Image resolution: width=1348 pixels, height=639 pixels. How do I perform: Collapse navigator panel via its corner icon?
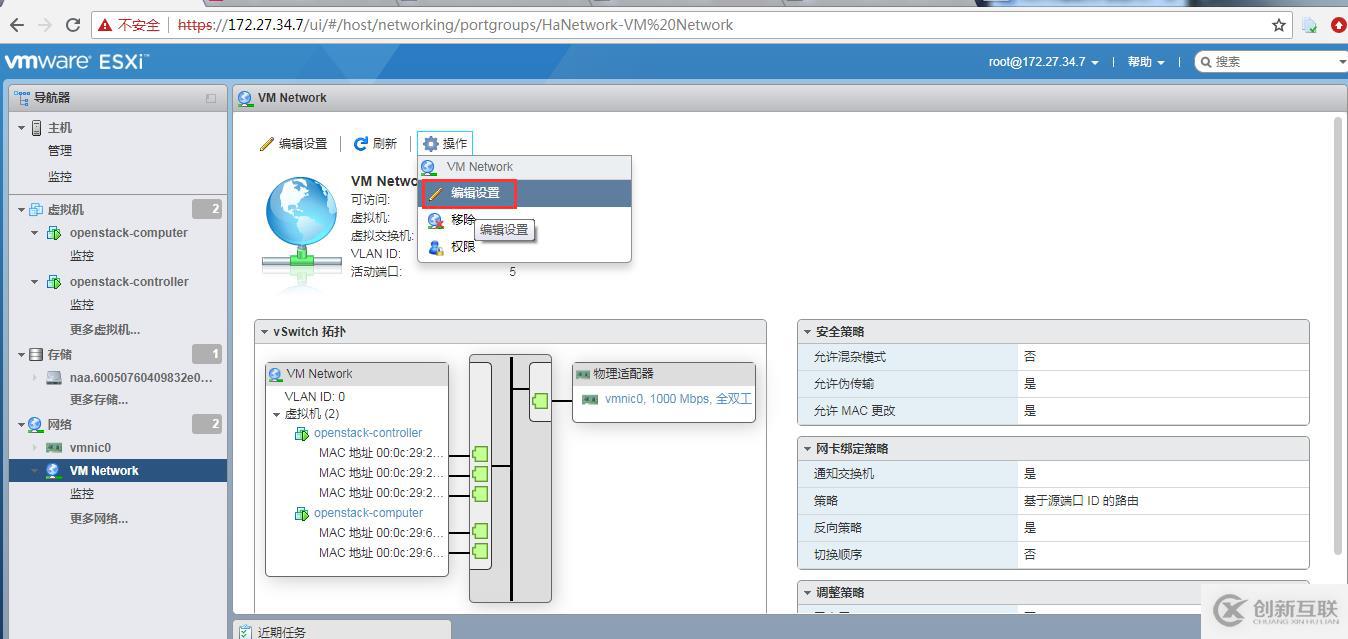point(211,98)
